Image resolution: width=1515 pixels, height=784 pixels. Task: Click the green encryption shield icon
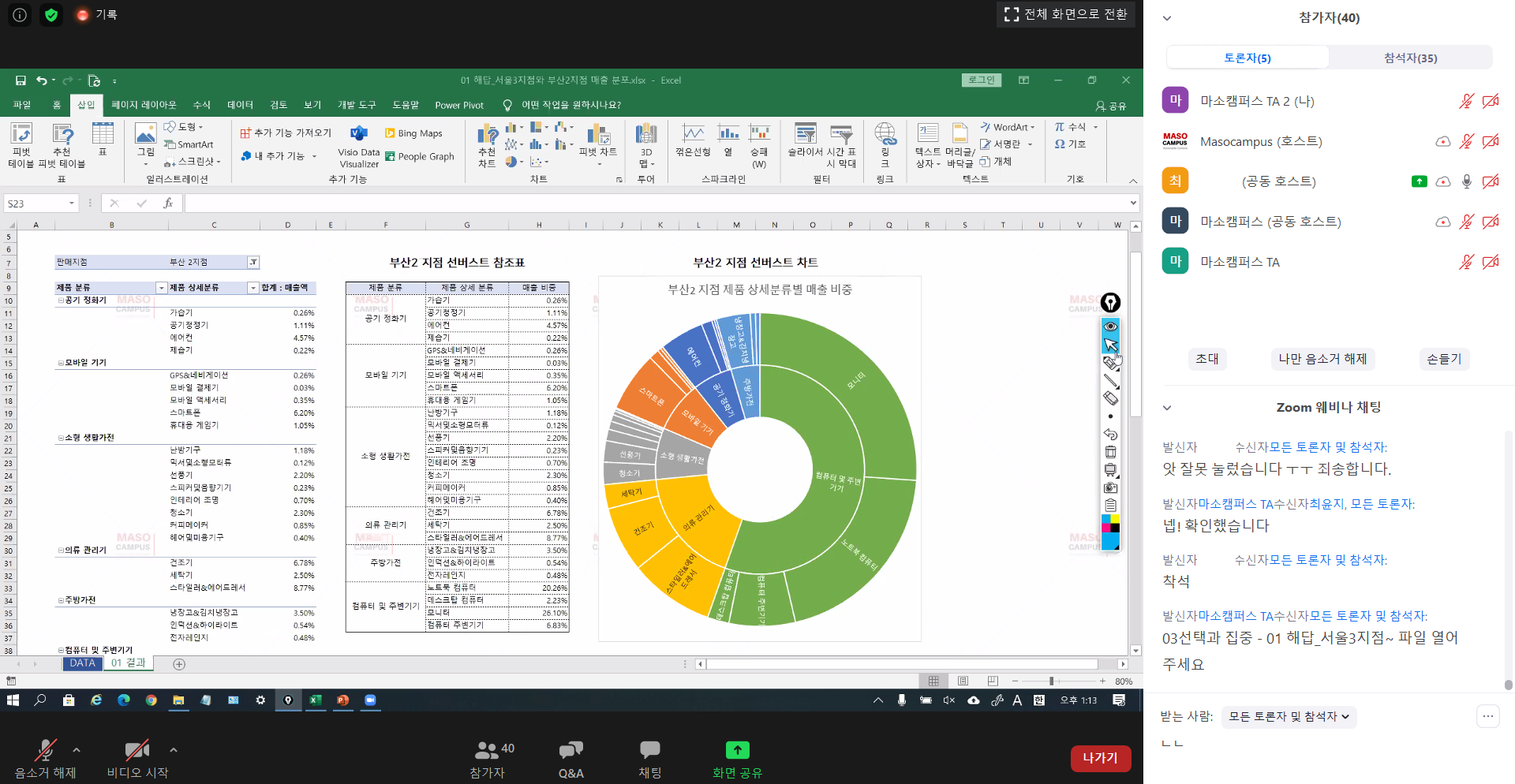pyautogui.click(x=51, y=15)
